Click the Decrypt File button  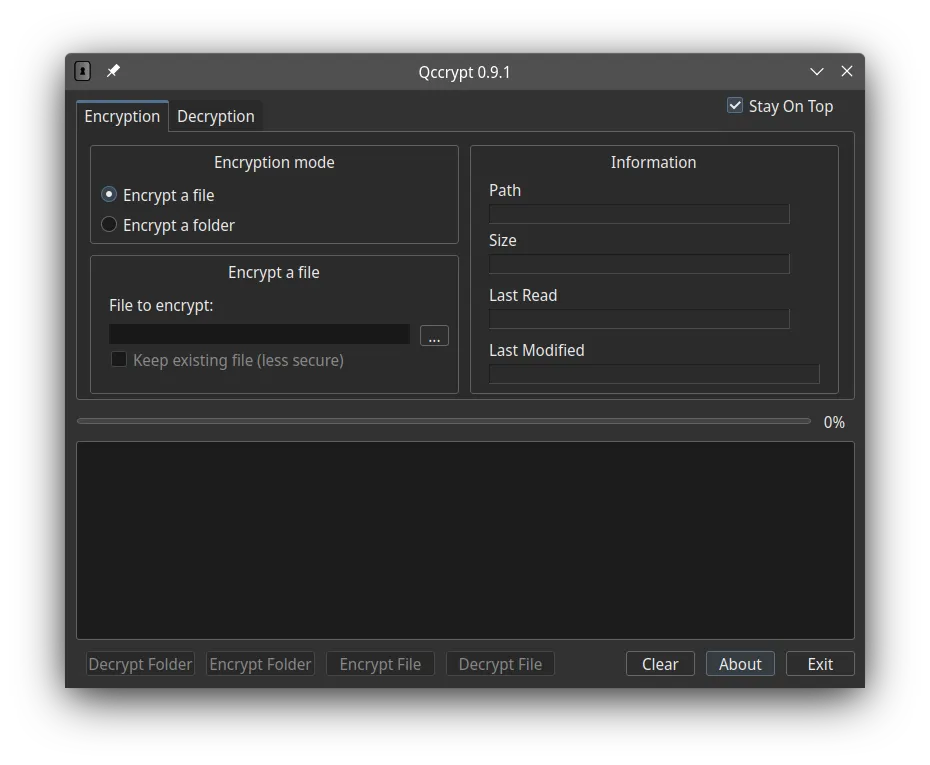pos(500,664)
